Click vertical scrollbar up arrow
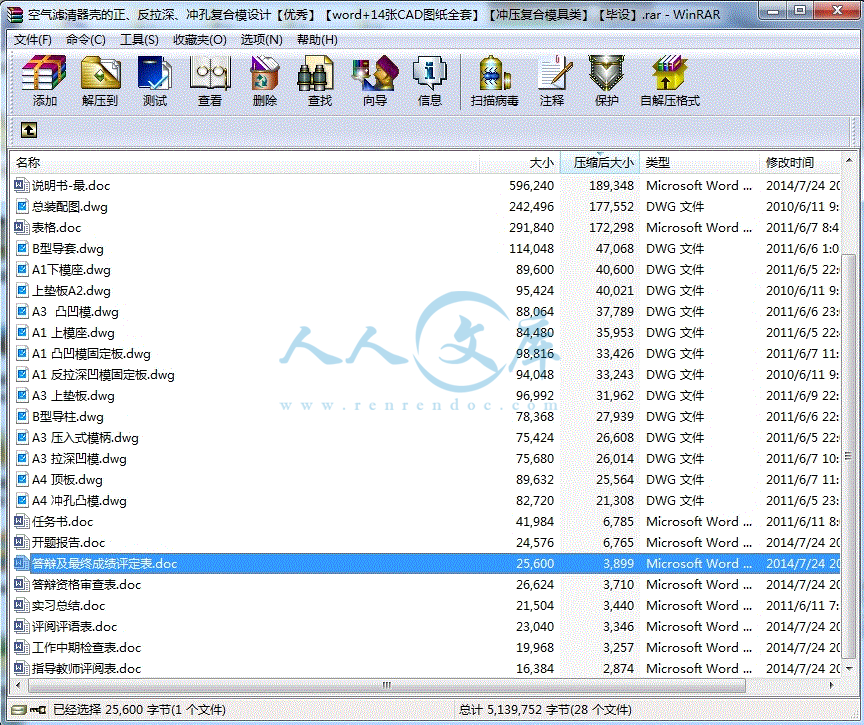Image resolution: width=864 pixels, height=725 pixels. click(x=848, y=160)
